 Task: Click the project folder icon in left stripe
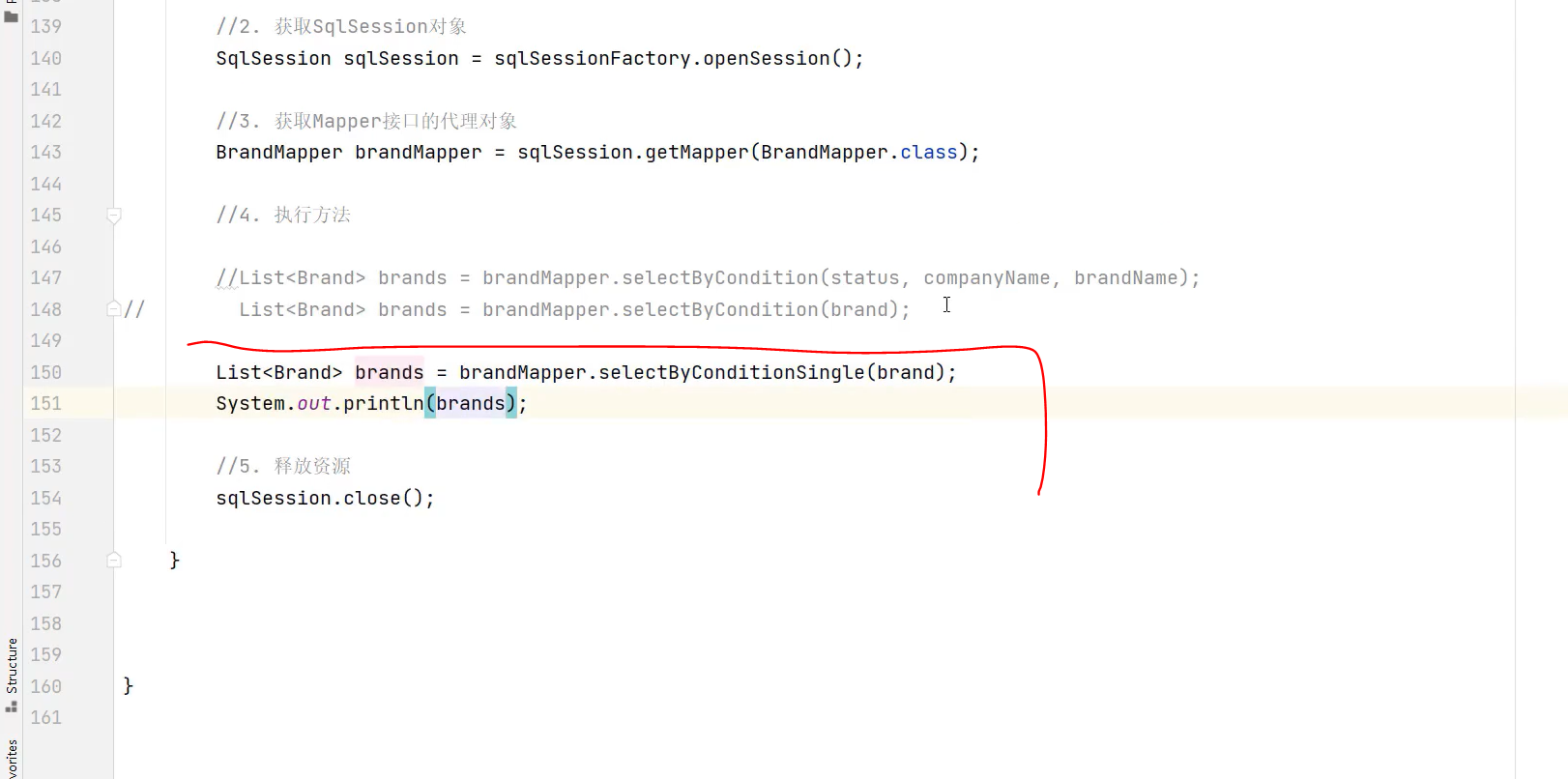point(12,15)
